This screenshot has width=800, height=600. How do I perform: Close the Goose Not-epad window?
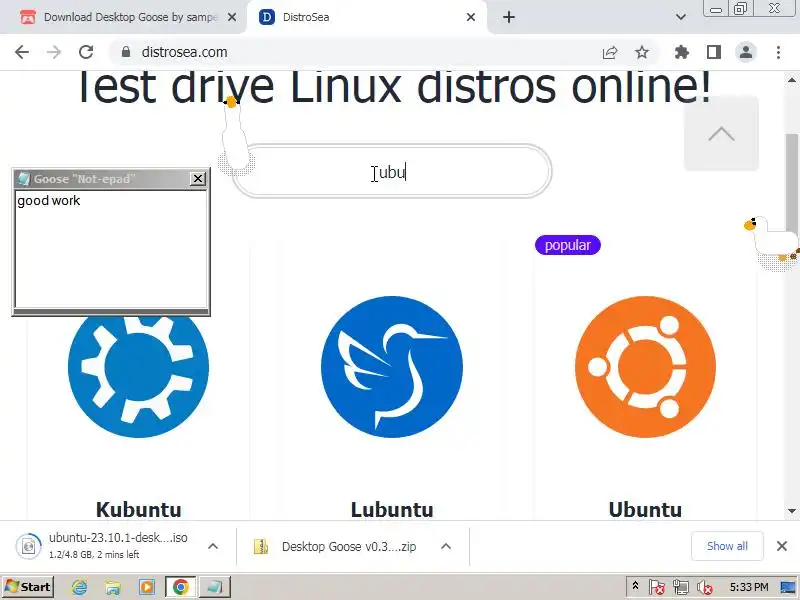(x=198, y=179)
